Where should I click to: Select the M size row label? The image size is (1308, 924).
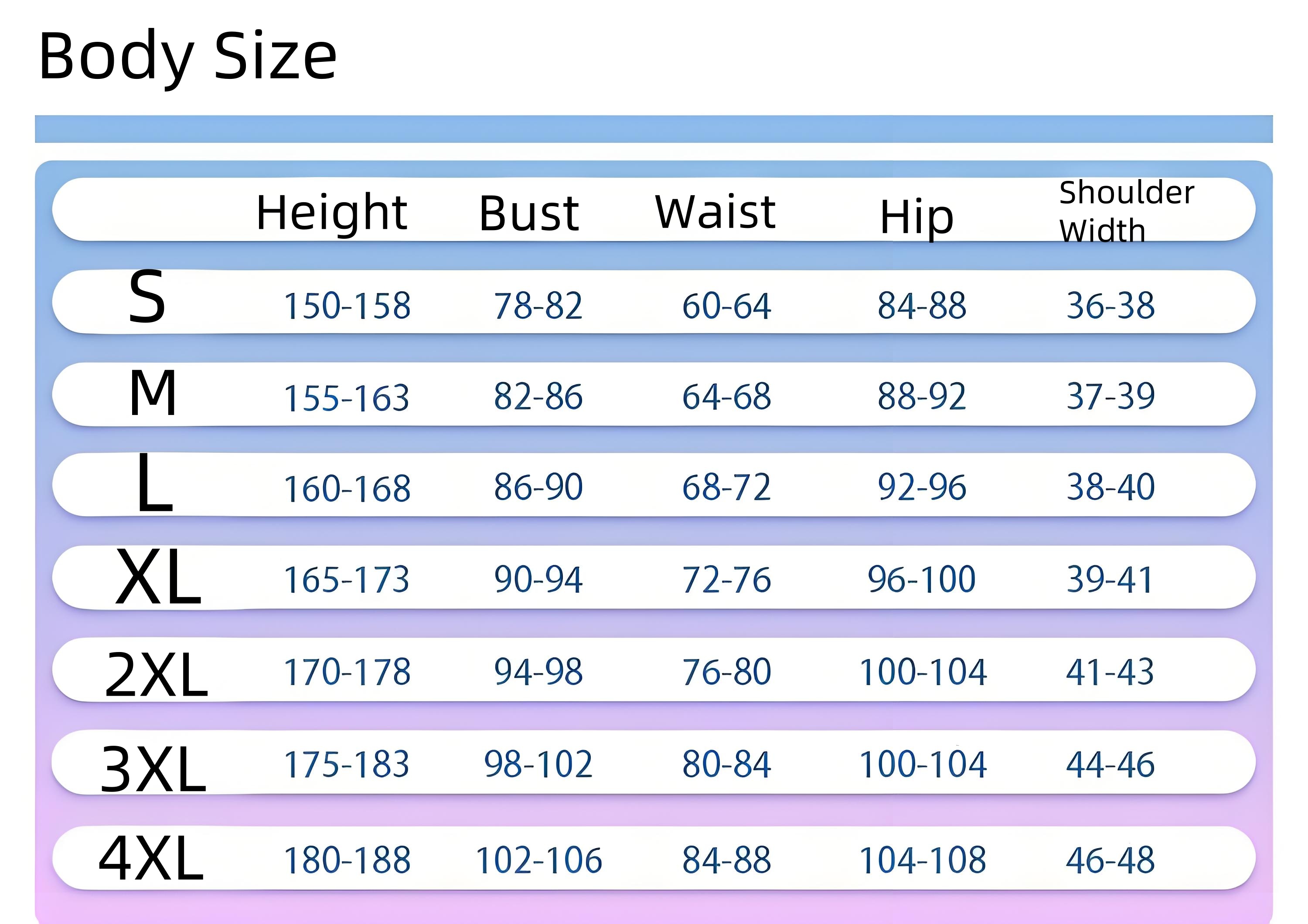pyautogui.click(x=153, y=392)
